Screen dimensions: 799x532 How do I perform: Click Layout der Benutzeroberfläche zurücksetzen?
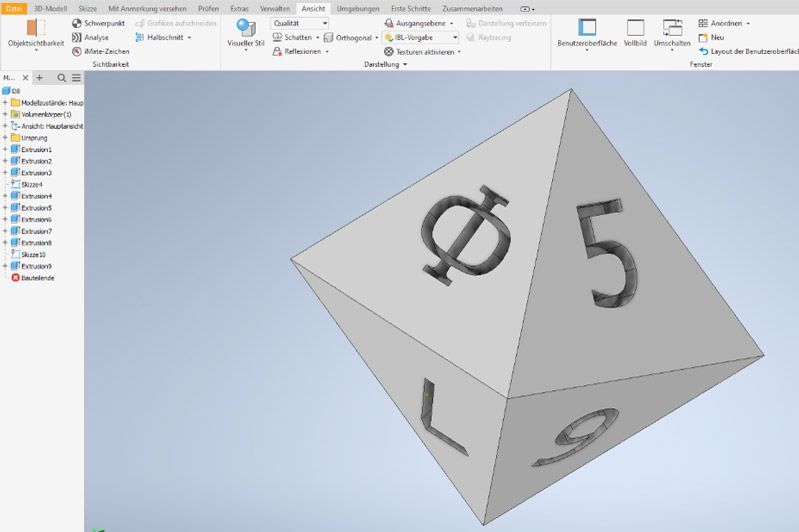pyautogui.click(x=752, y=51)
